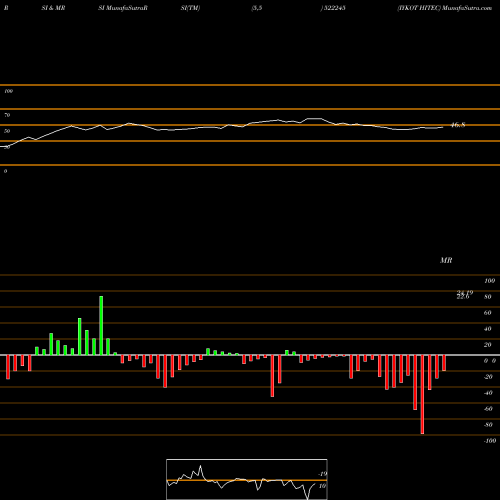The width and height of the screenshot is (500, 500).
Task: Click the 'SI(TM)' header label
Action: (x=190, y=8)
